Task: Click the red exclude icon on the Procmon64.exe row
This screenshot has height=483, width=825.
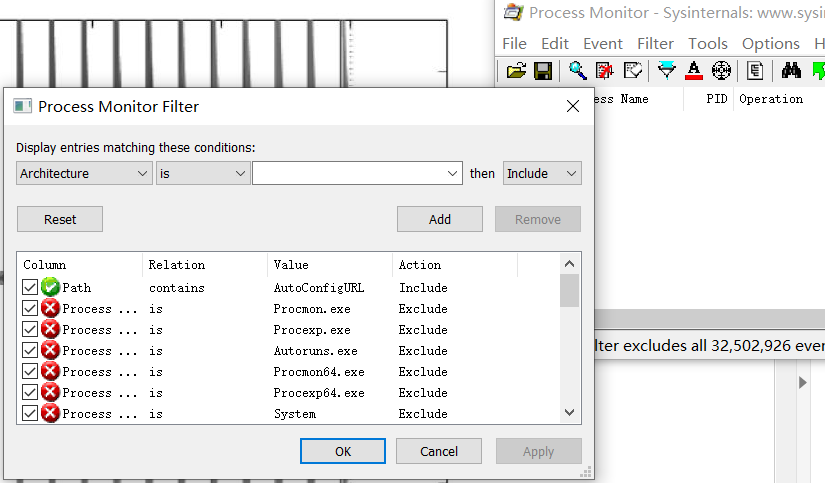Action: point(51,371)
